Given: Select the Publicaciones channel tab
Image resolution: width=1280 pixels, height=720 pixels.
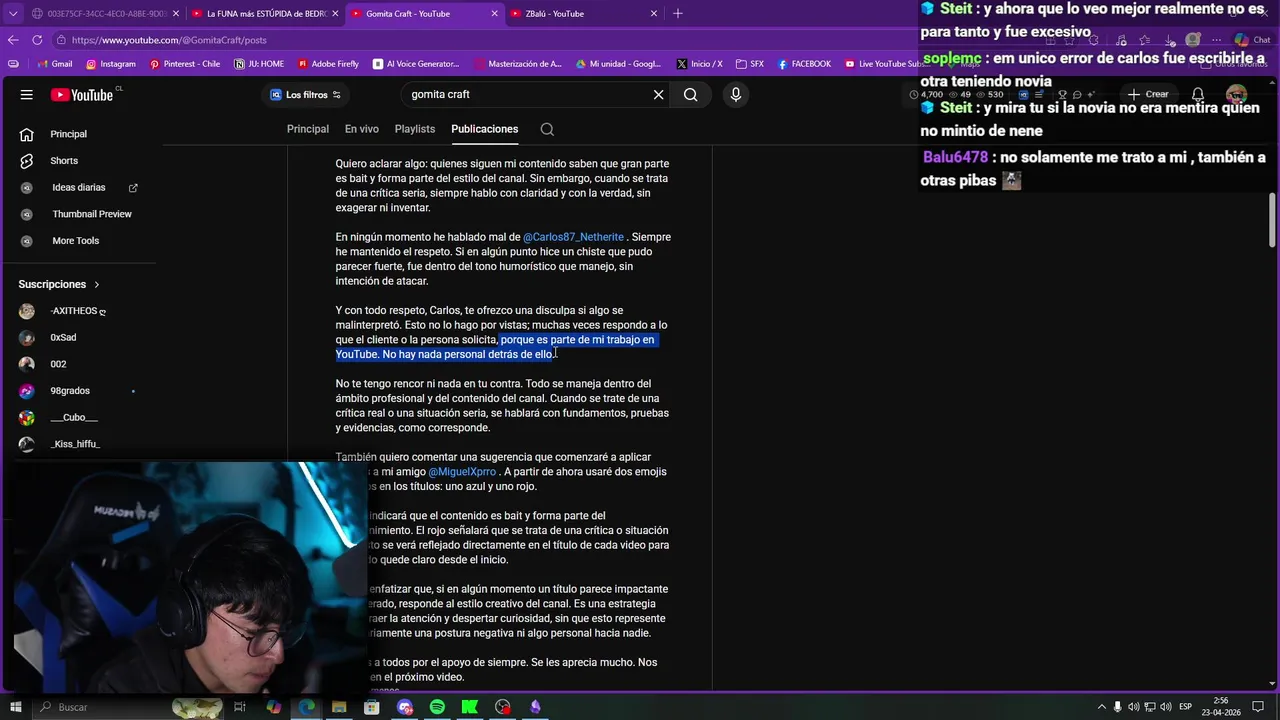Looking at the screenshot, I should tap(484, 129).
